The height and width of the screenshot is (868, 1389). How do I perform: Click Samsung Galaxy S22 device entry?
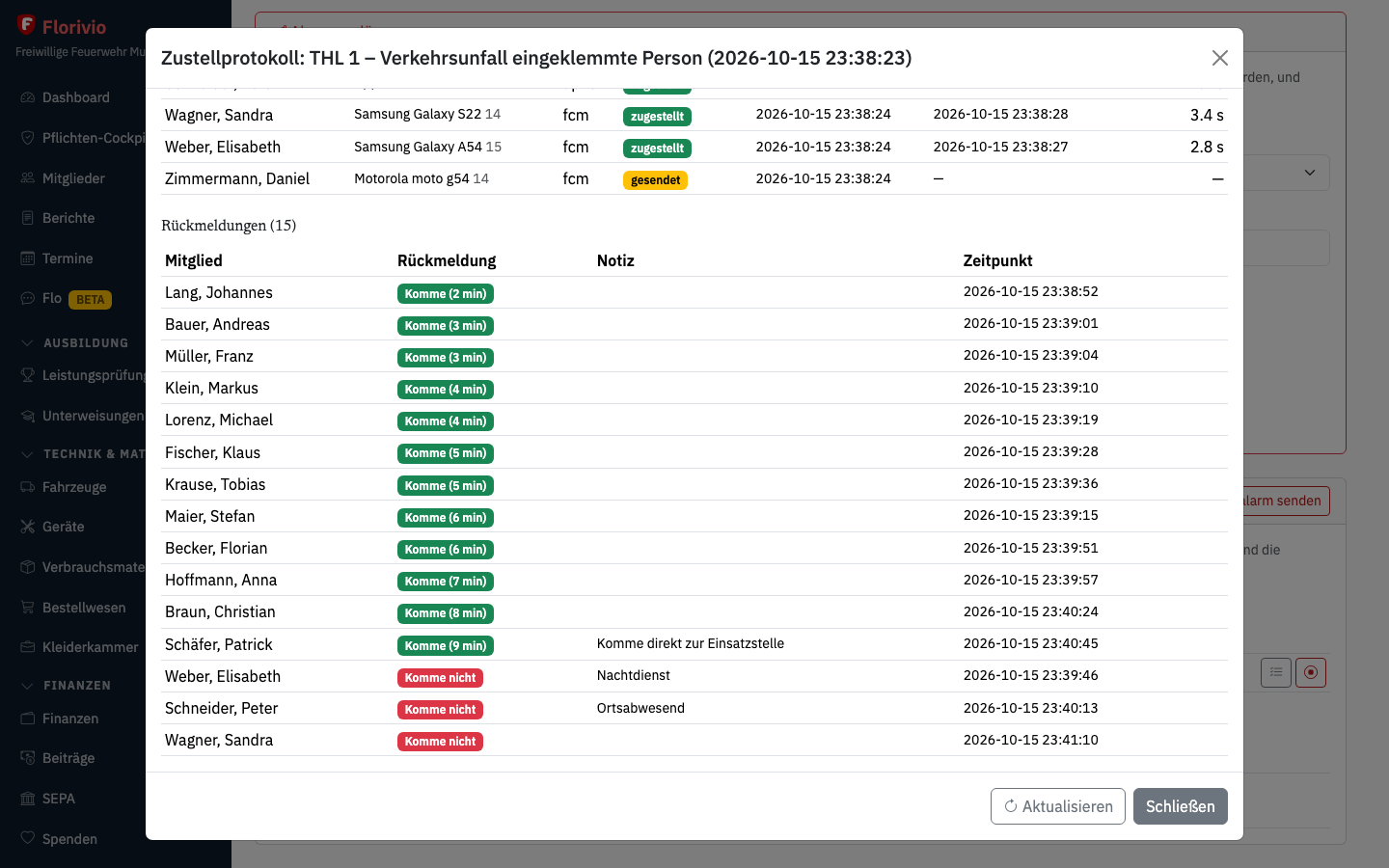[x=427, y=114]
